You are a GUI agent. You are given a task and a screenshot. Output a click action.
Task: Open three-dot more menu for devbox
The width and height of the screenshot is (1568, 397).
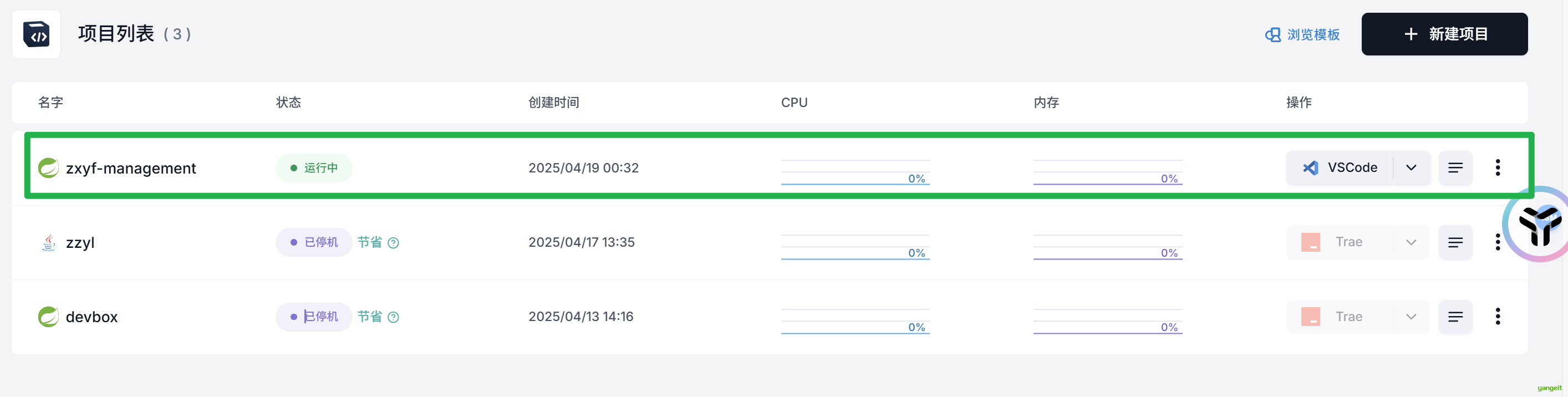(x=1498, y=317)
